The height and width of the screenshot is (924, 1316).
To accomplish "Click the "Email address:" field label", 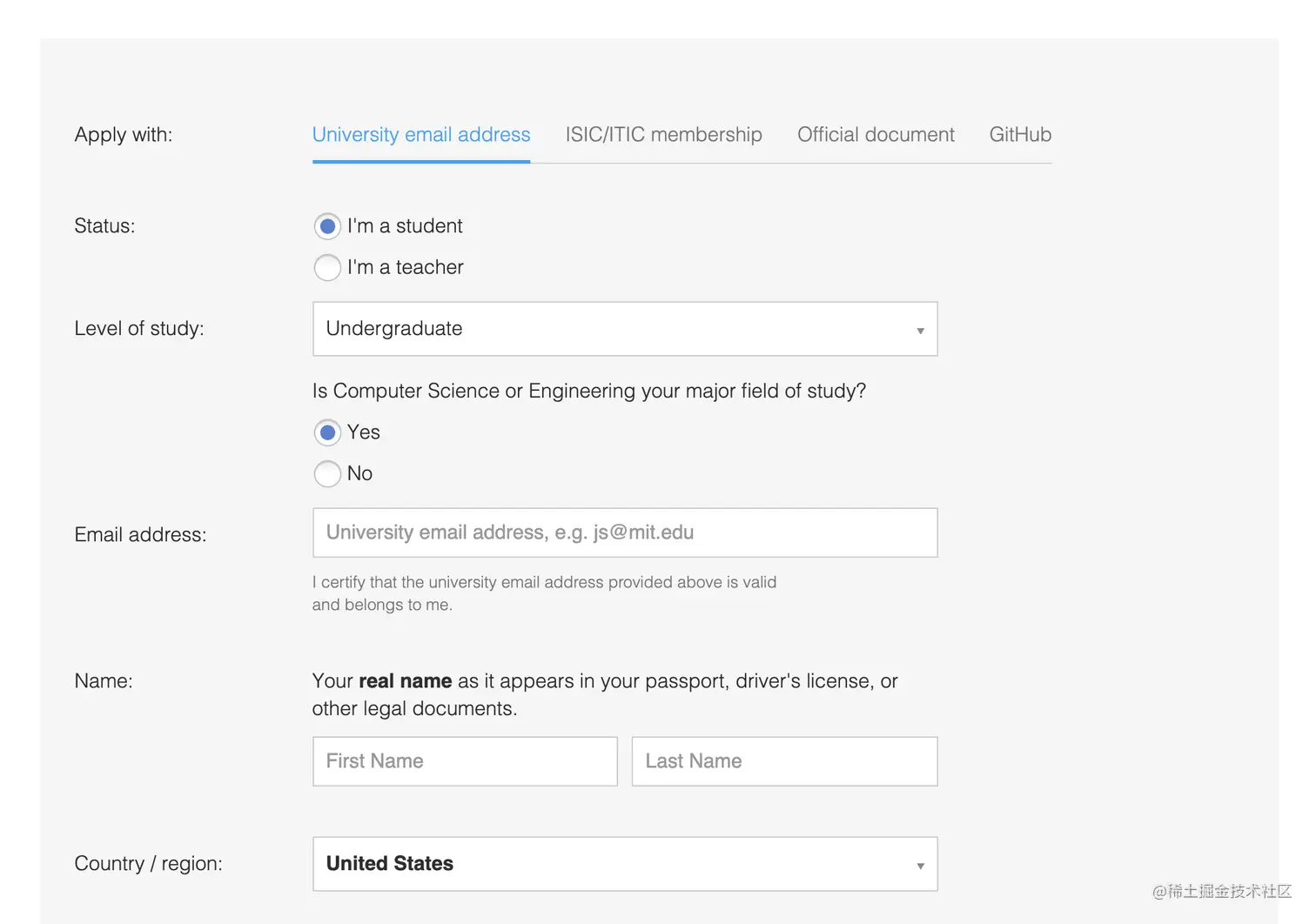I will pos(140,535).
